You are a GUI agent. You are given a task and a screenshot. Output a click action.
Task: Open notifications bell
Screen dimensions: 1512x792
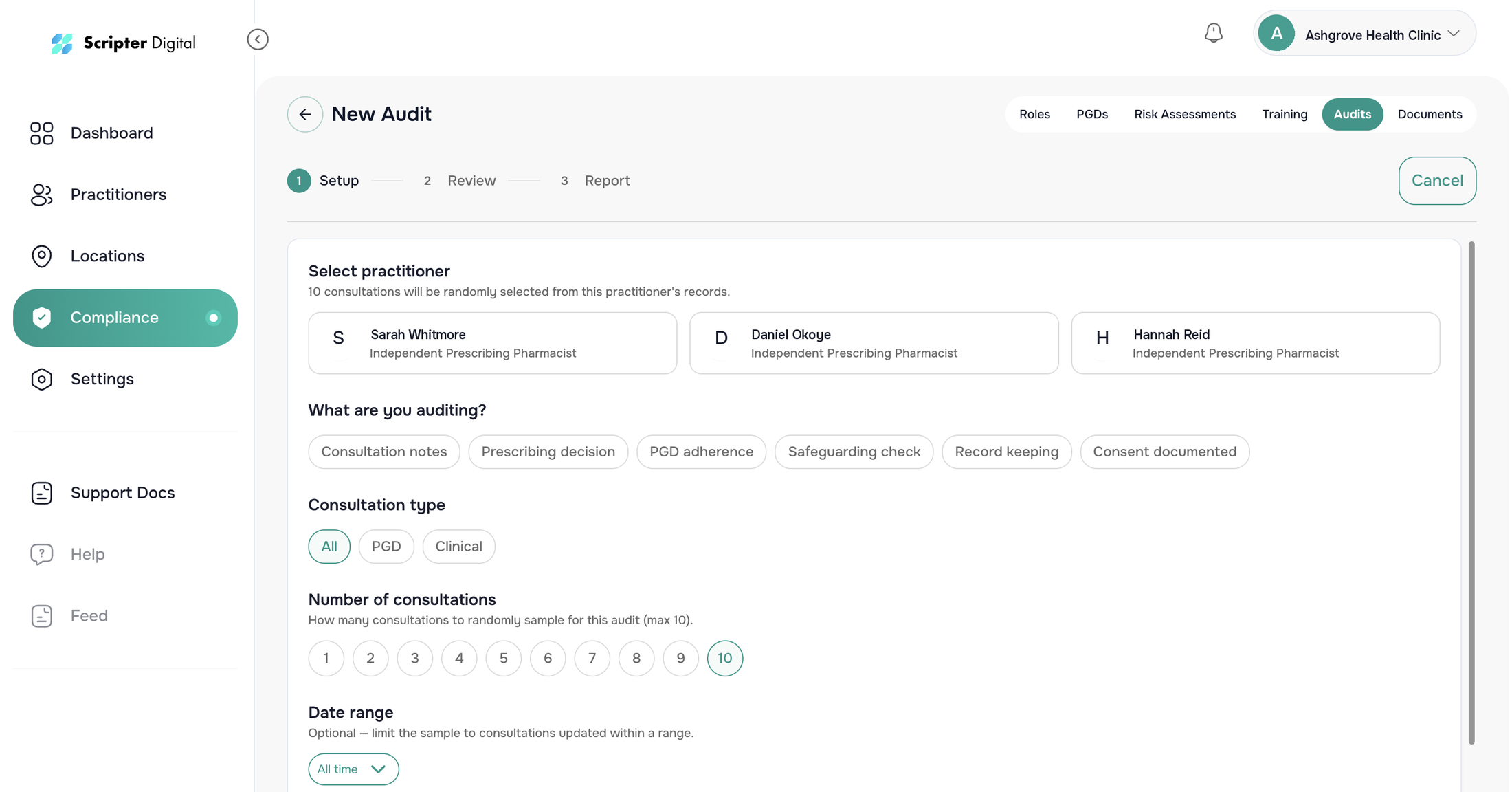pos(1214,33)
